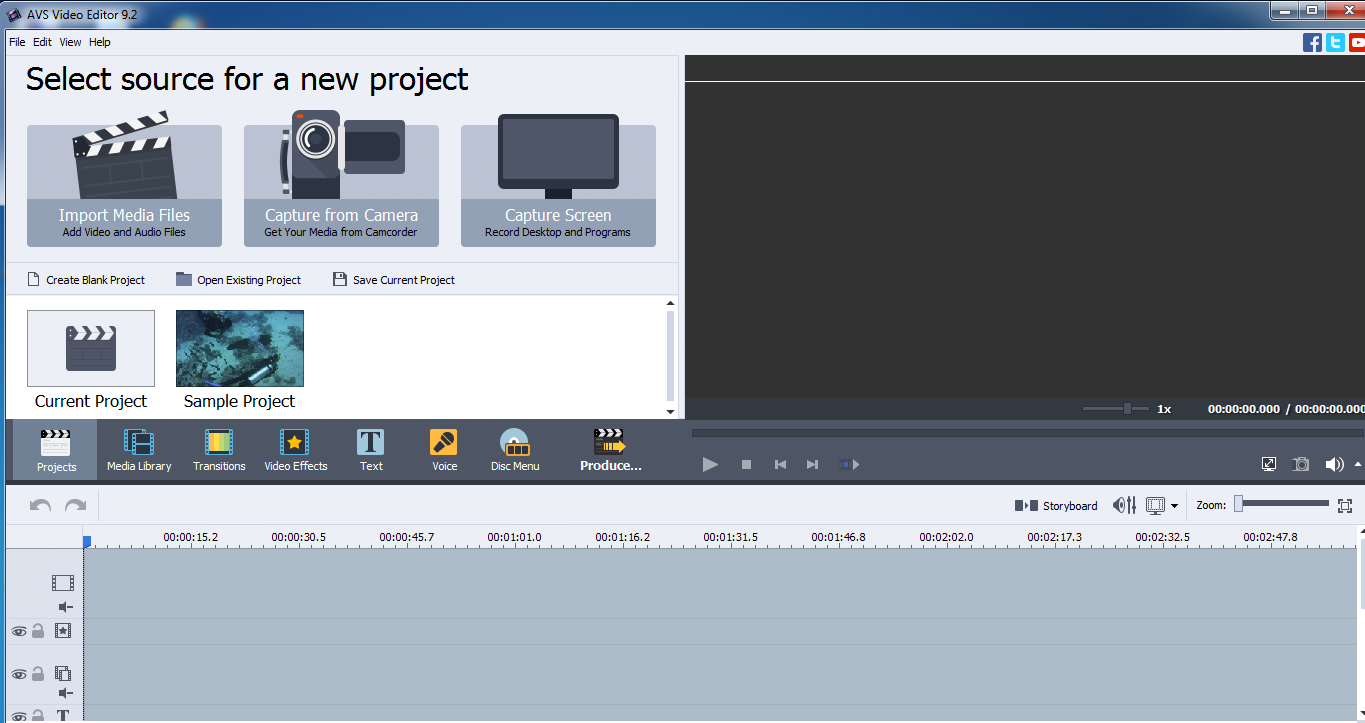
Task: Open the Edit menu
Action: (x=42, y=42)
